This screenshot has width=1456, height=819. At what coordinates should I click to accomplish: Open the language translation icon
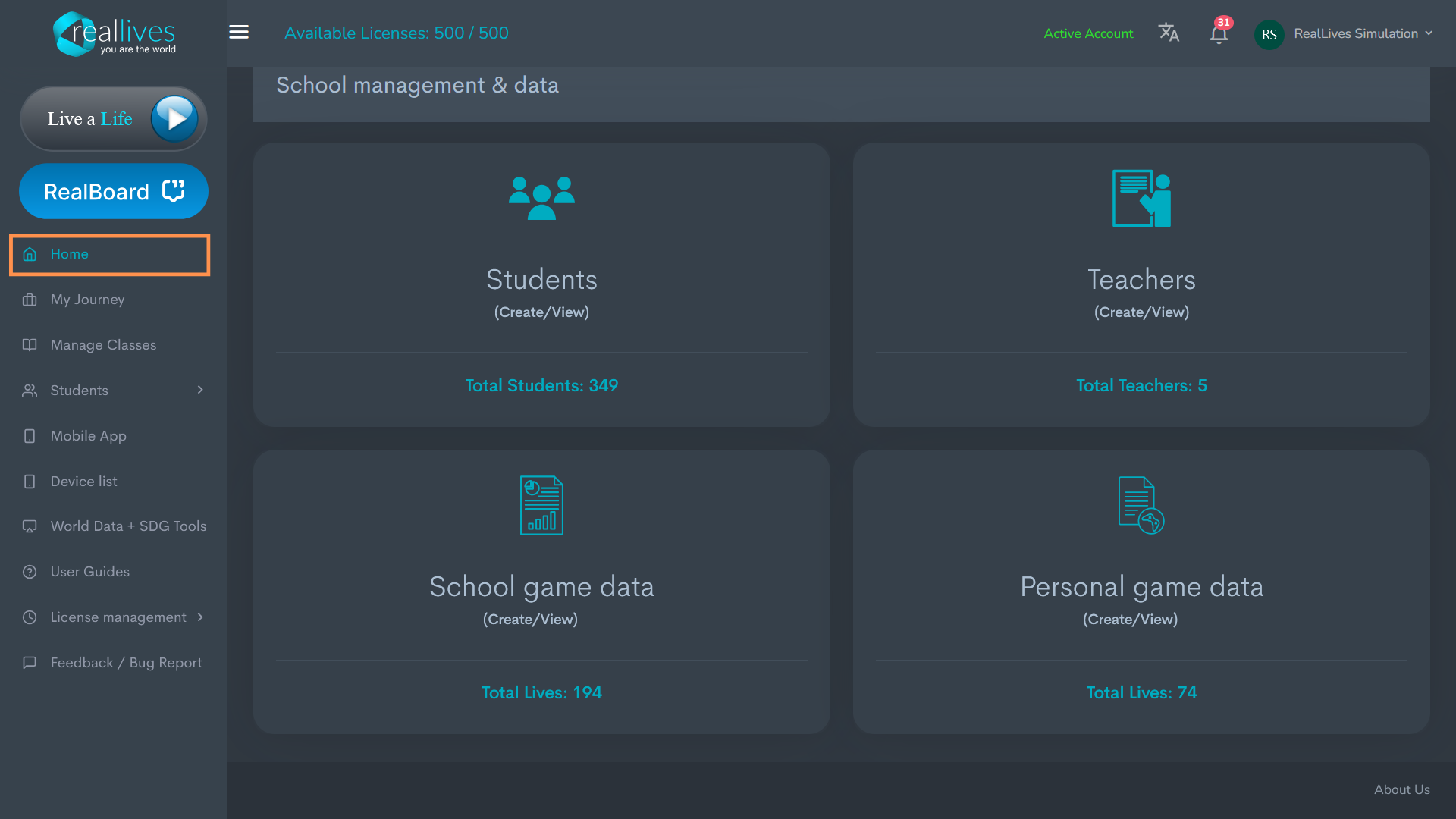1169,33
